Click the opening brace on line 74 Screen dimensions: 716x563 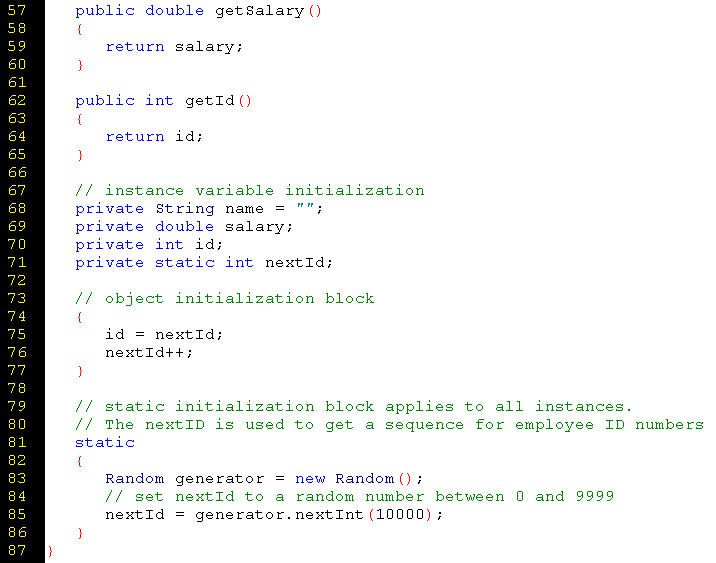pos(80,317)
